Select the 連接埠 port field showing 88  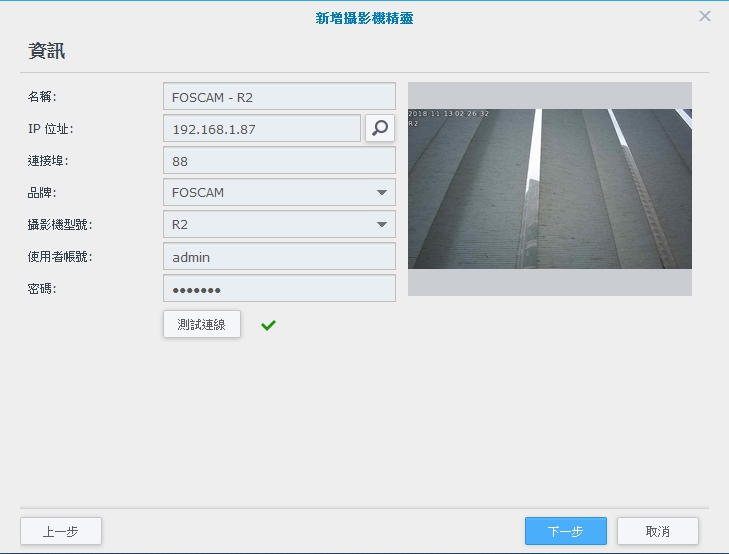[279, 161]
